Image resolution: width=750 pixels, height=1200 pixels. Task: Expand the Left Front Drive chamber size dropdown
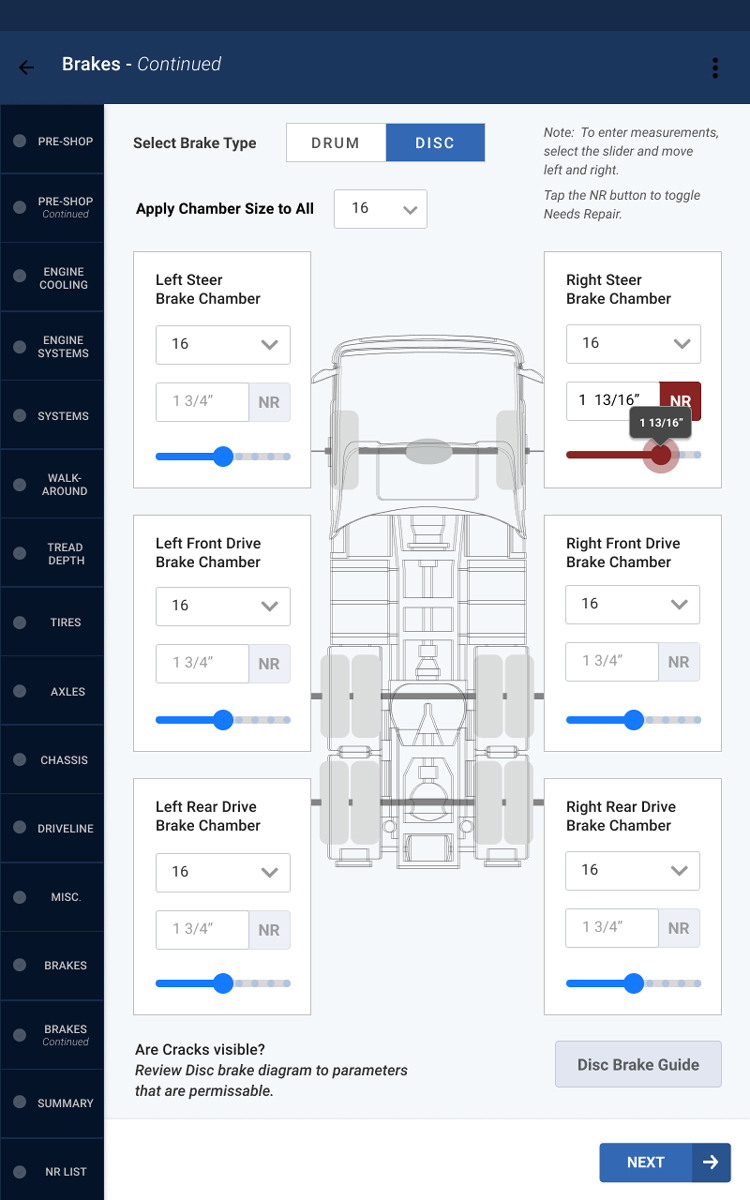point(223,606)
